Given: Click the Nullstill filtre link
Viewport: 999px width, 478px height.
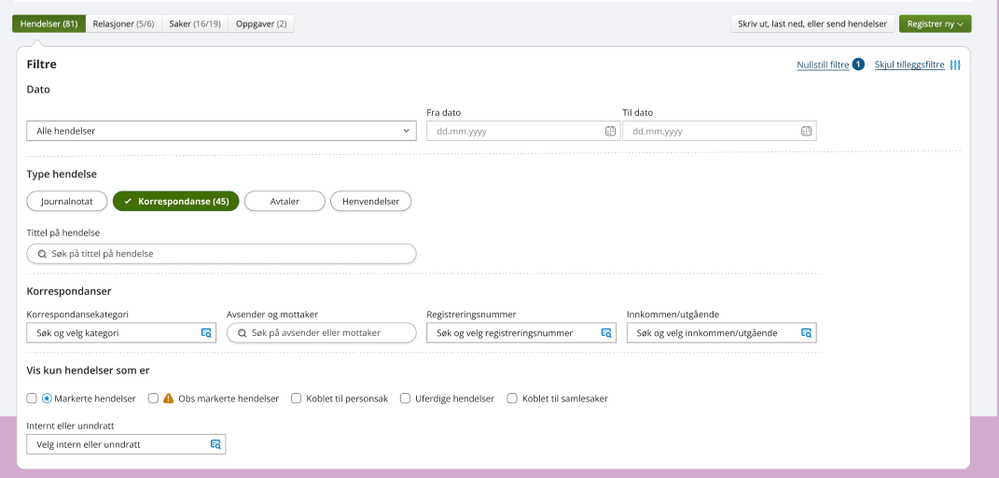Looking at the screenshot, I should click(823, 65).
